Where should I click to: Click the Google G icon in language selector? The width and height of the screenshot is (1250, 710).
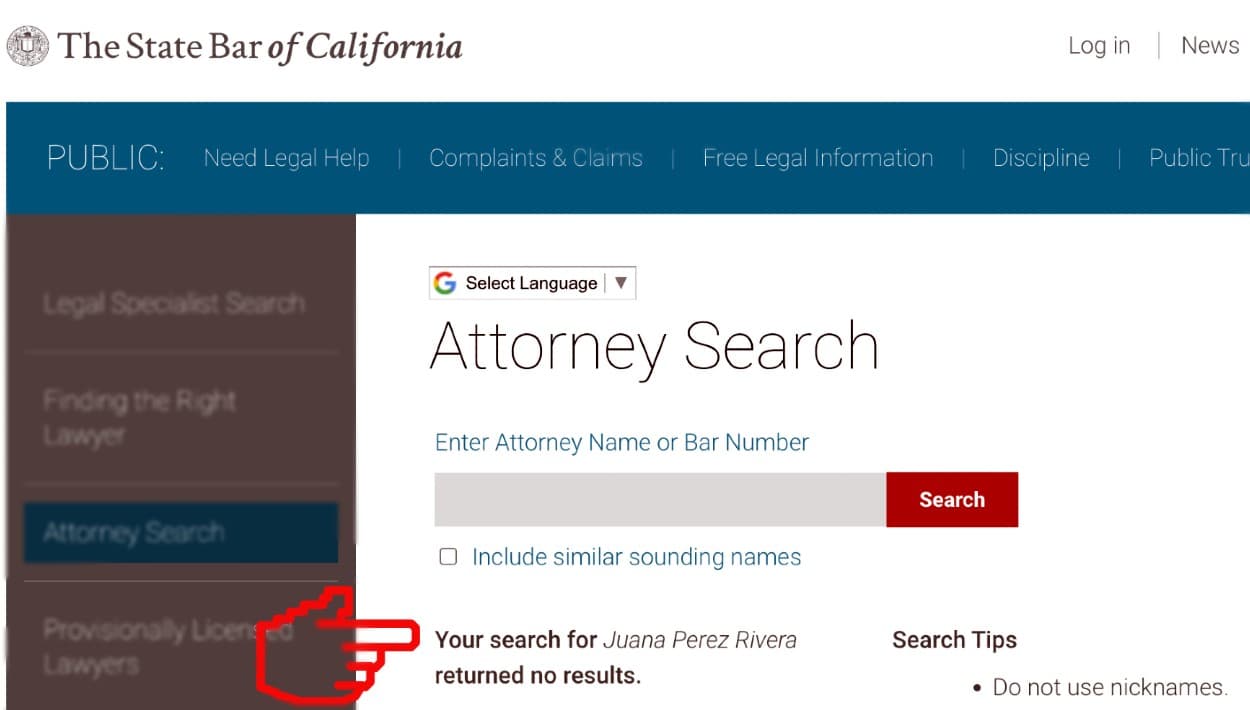click(x=445, y=283)
